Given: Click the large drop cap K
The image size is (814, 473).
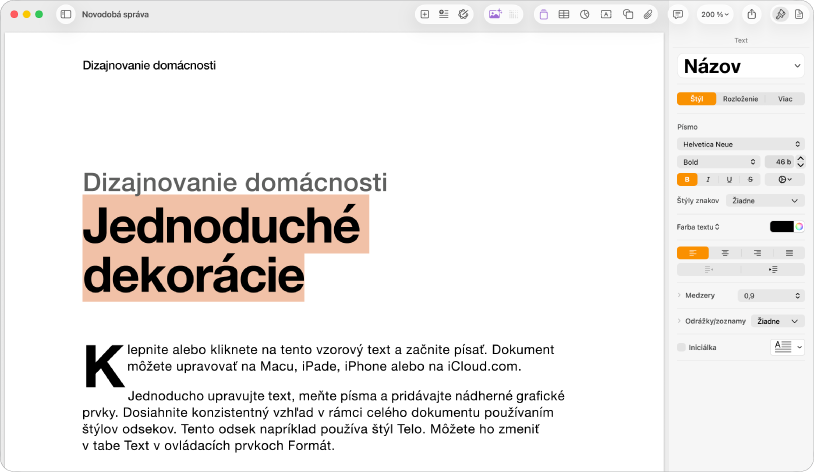Looking at the screenshot, I should (104, 366).
